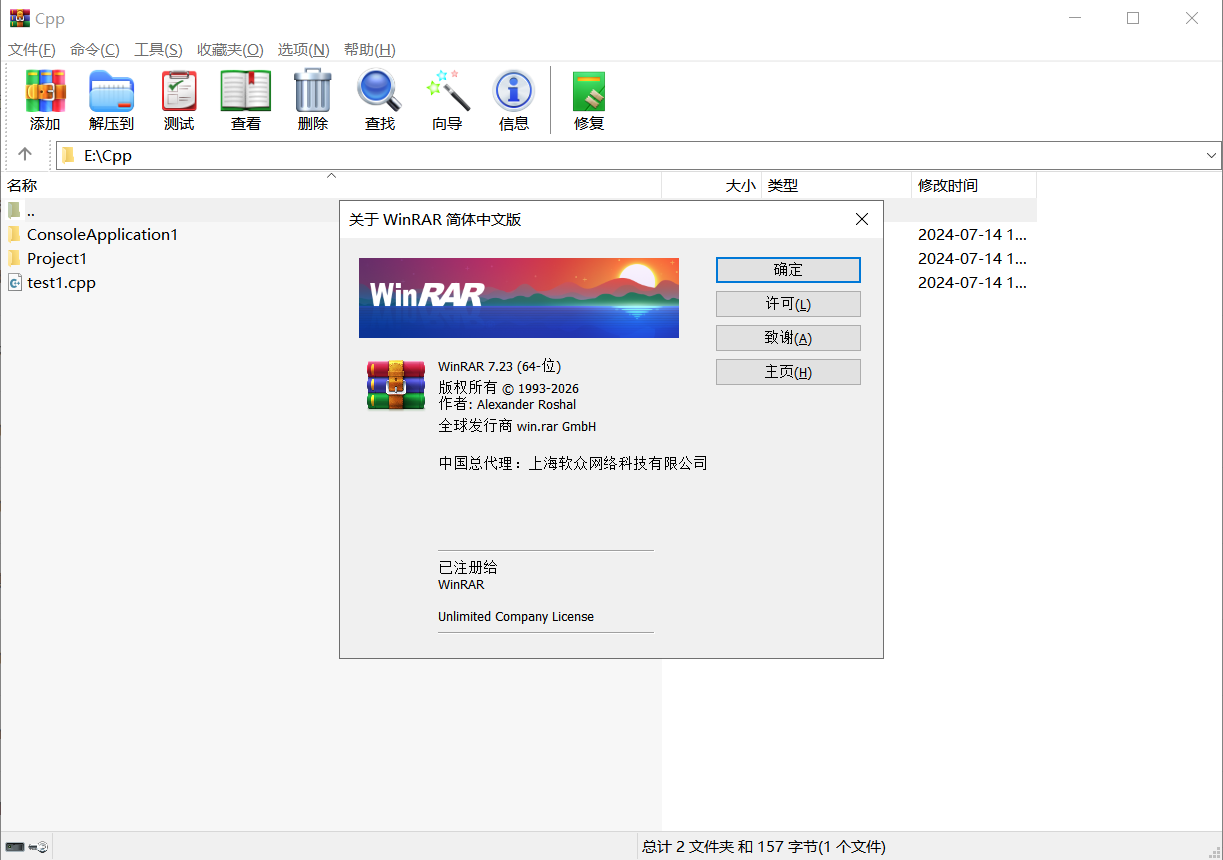The height and width of the screenshot is (860, 1223).
Task: Click the parent folder '..' icon
Action: click(x=14, y=210)
